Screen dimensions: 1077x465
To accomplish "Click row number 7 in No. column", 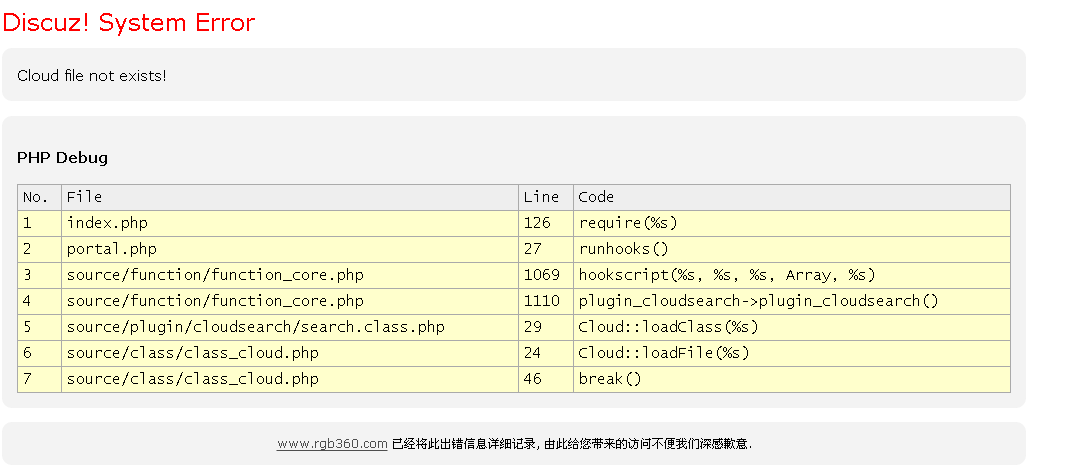I will [40, 380].
